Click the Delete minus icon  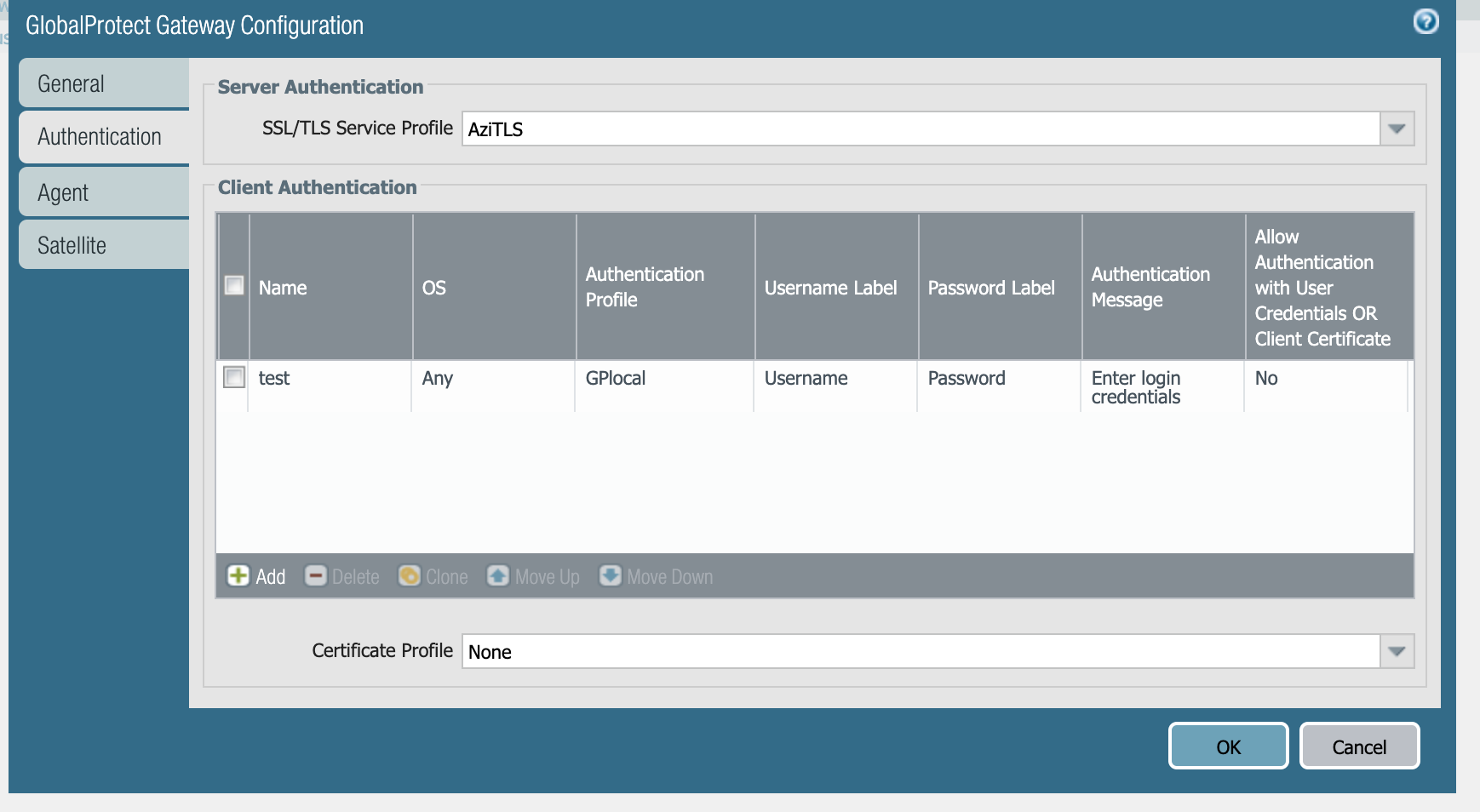click(x=315, y=576)
